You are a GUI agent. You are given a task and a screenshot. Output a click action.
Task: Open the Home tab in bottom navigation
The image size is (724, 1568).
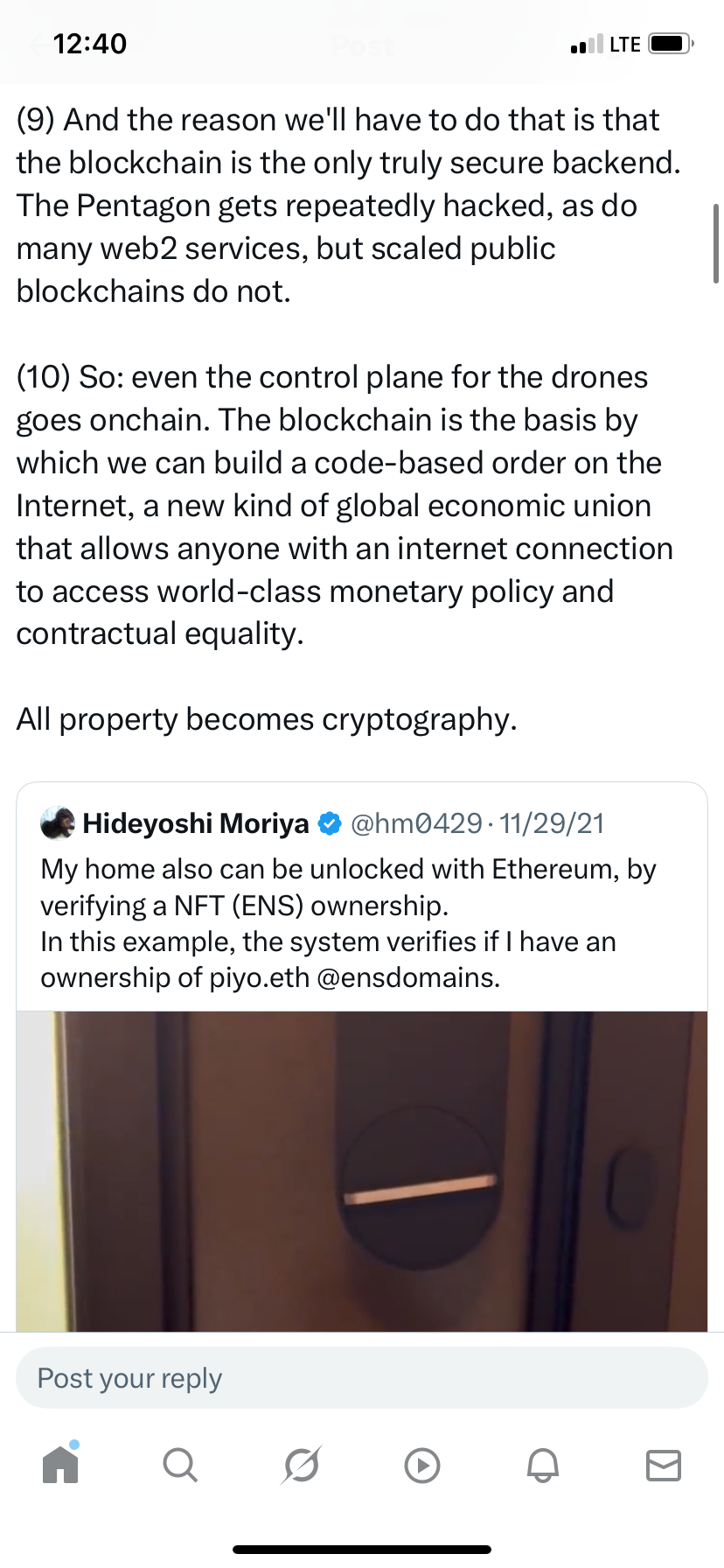60,1464
